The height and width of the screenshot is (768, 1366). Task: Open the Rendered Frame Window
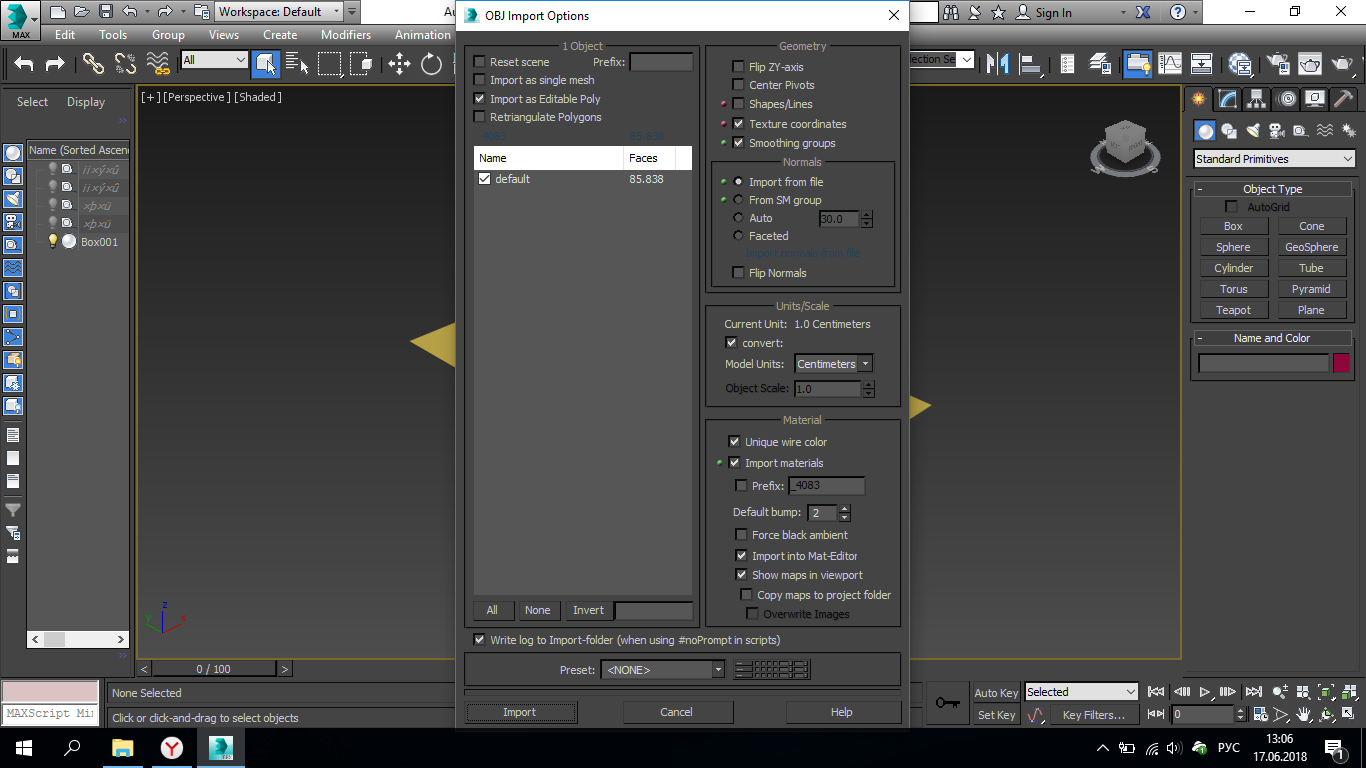point(1309,64)
